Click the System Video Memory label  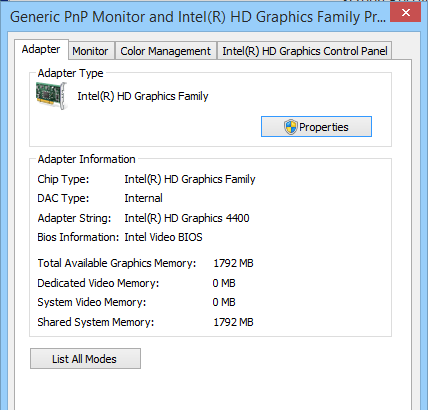(x=92, y=302)
